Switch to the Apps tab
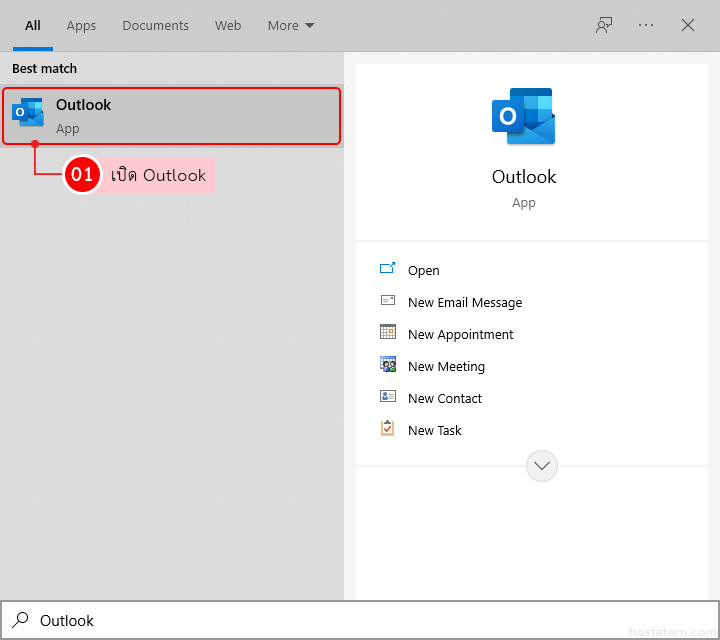Screen dimensions: 720x640 tap(81, 25)
